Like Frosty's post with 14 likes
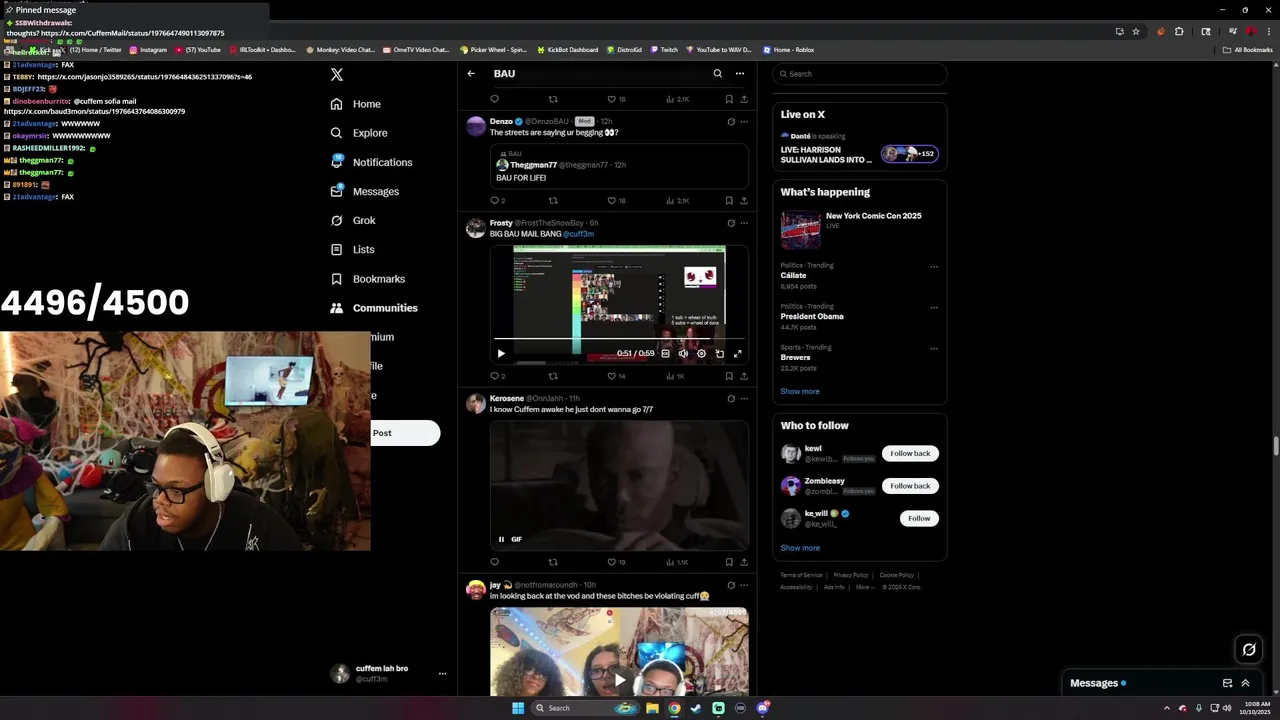The image size is (1280, 720). click(x=616, y=377)
